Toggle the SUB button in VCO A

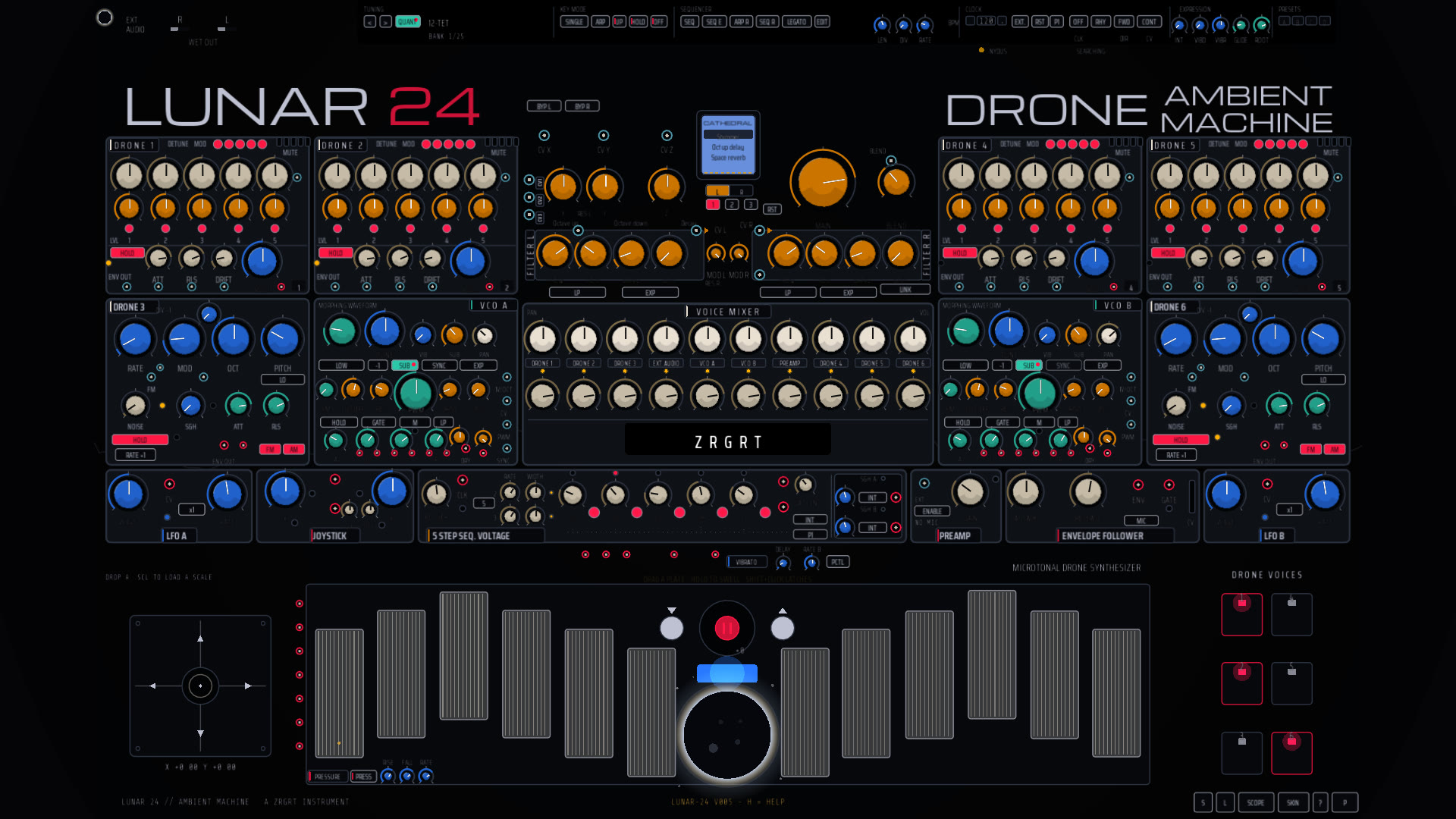[x=405, y=366]
